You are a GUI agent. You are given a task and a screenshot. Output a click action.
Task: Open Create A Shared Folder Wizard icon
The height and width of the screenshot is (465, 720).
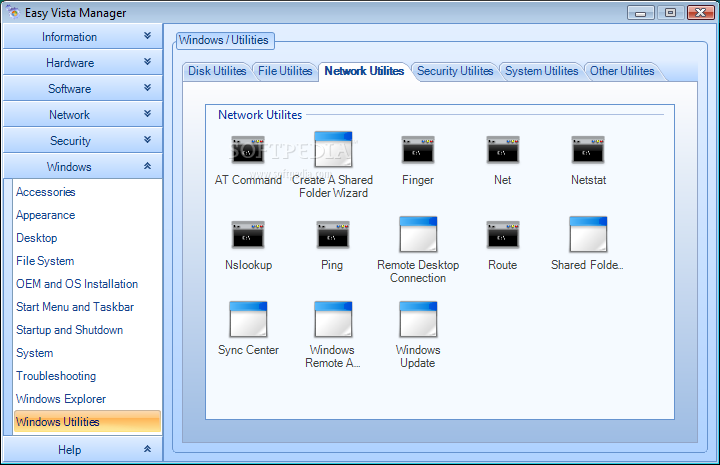pos(333,149)
